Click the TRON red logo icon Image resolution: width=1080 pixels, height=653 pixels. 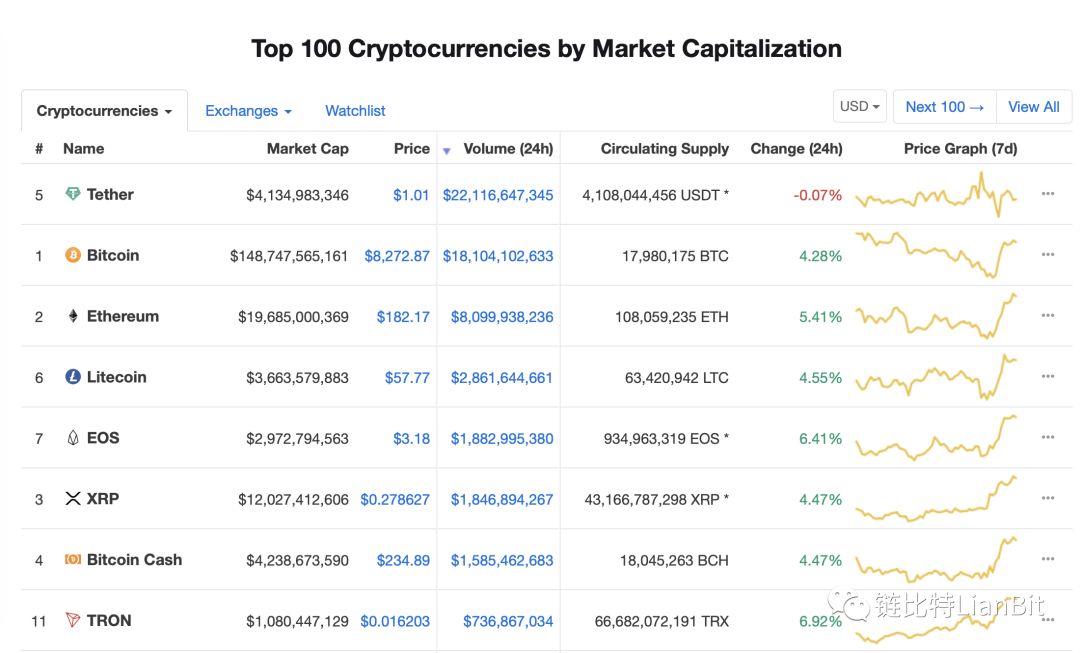72,621
